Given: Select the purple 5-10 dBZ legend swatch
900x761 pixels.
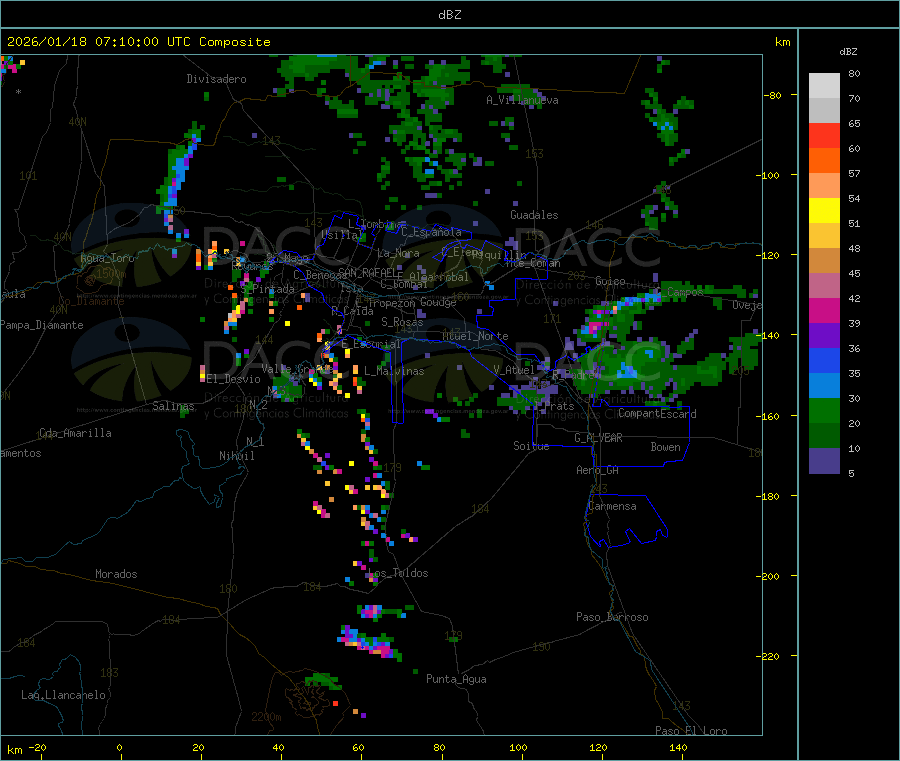Looking at the screenshot, I should [x=824, y=460].
